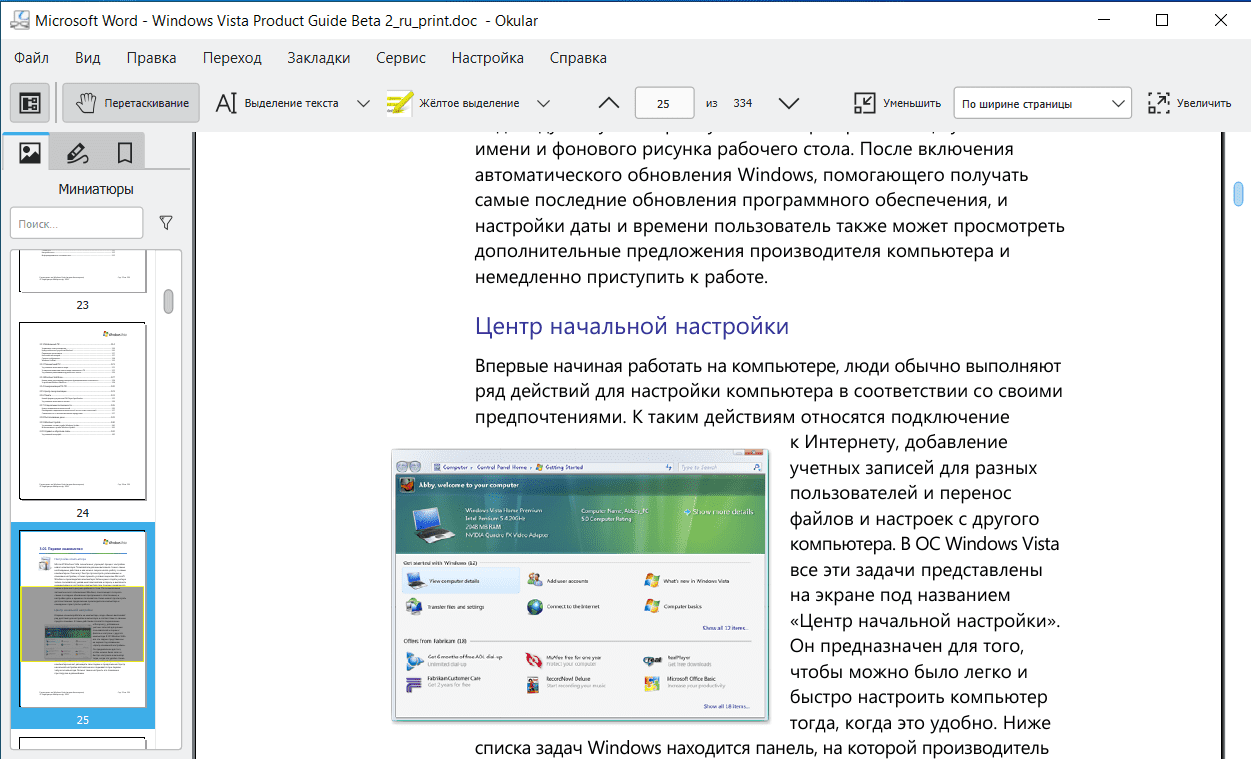Open the Переход menu

click(232, 58)
